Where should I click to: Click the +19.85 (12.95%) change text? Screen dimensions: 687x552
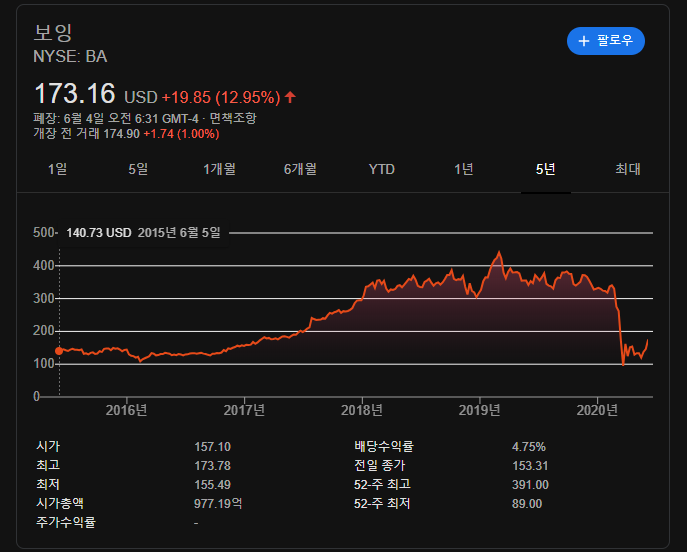click(221, 97)
